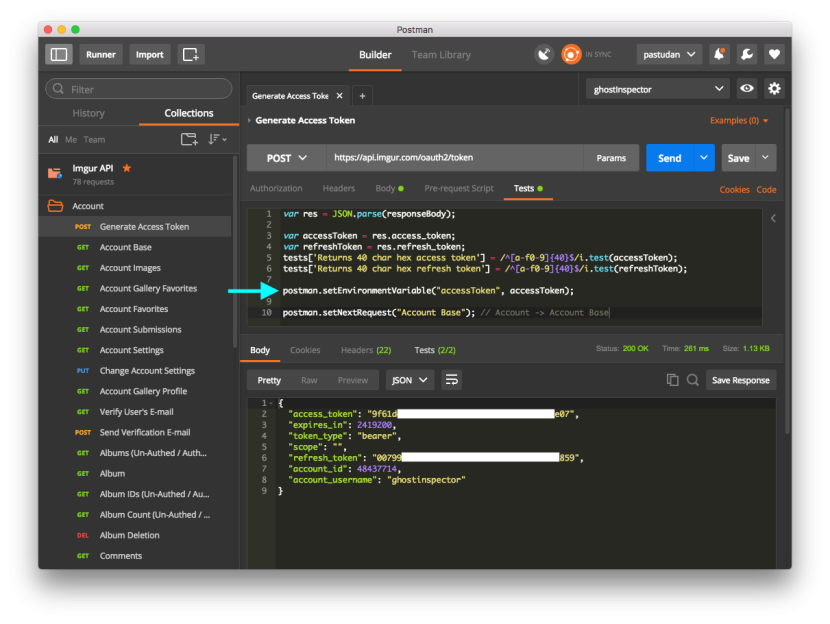The image size is (830, 624).
Task: Switch to Pre-request Script tab
Action: point(459,188)
